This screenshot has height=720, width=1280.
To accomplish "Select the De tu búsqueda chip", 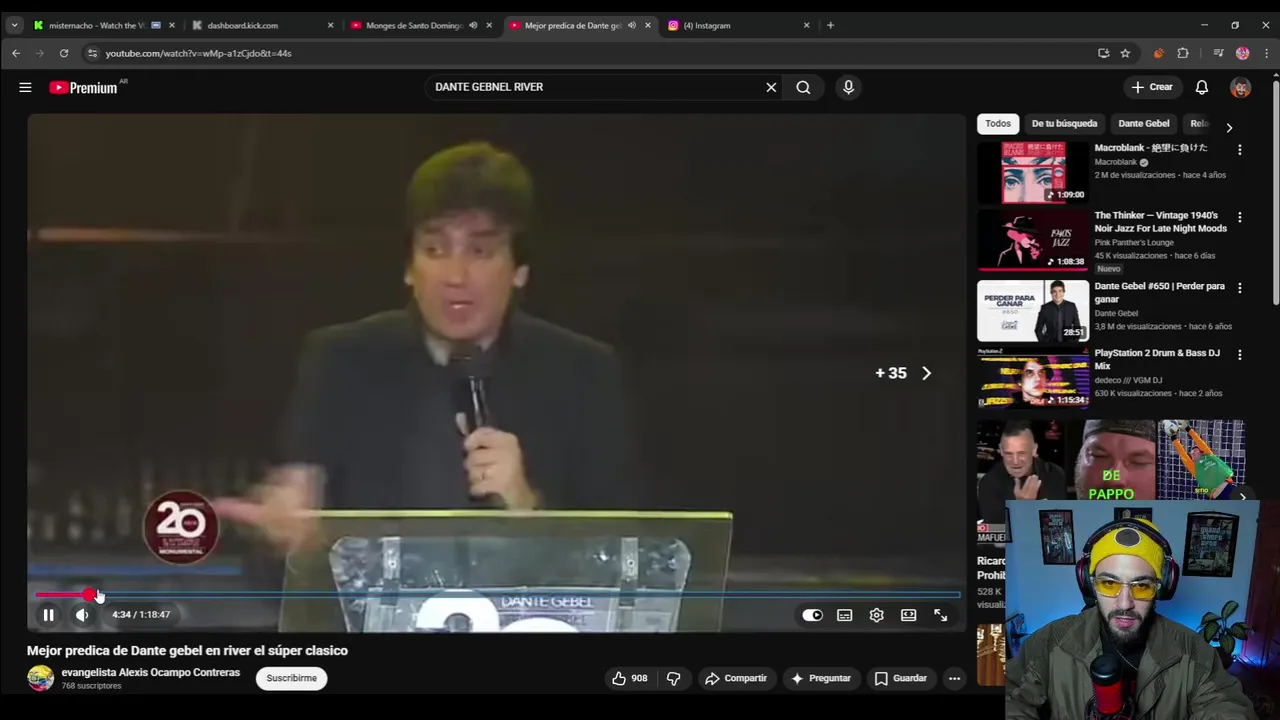I will click(x=1064, y=123).
